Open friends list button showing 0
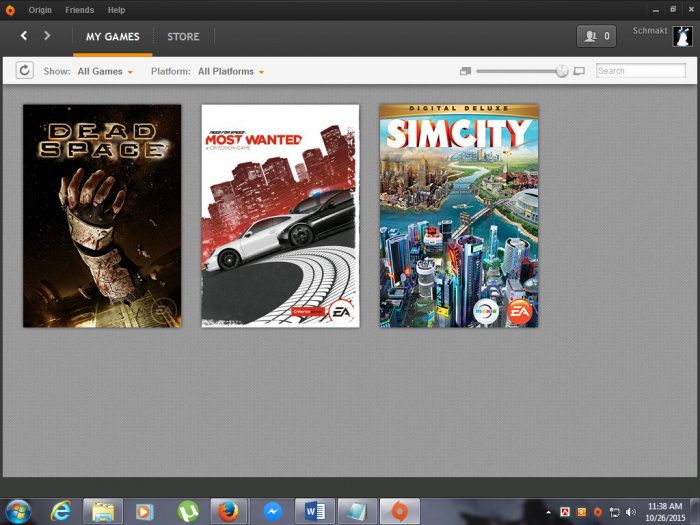 tap(596, 36)
